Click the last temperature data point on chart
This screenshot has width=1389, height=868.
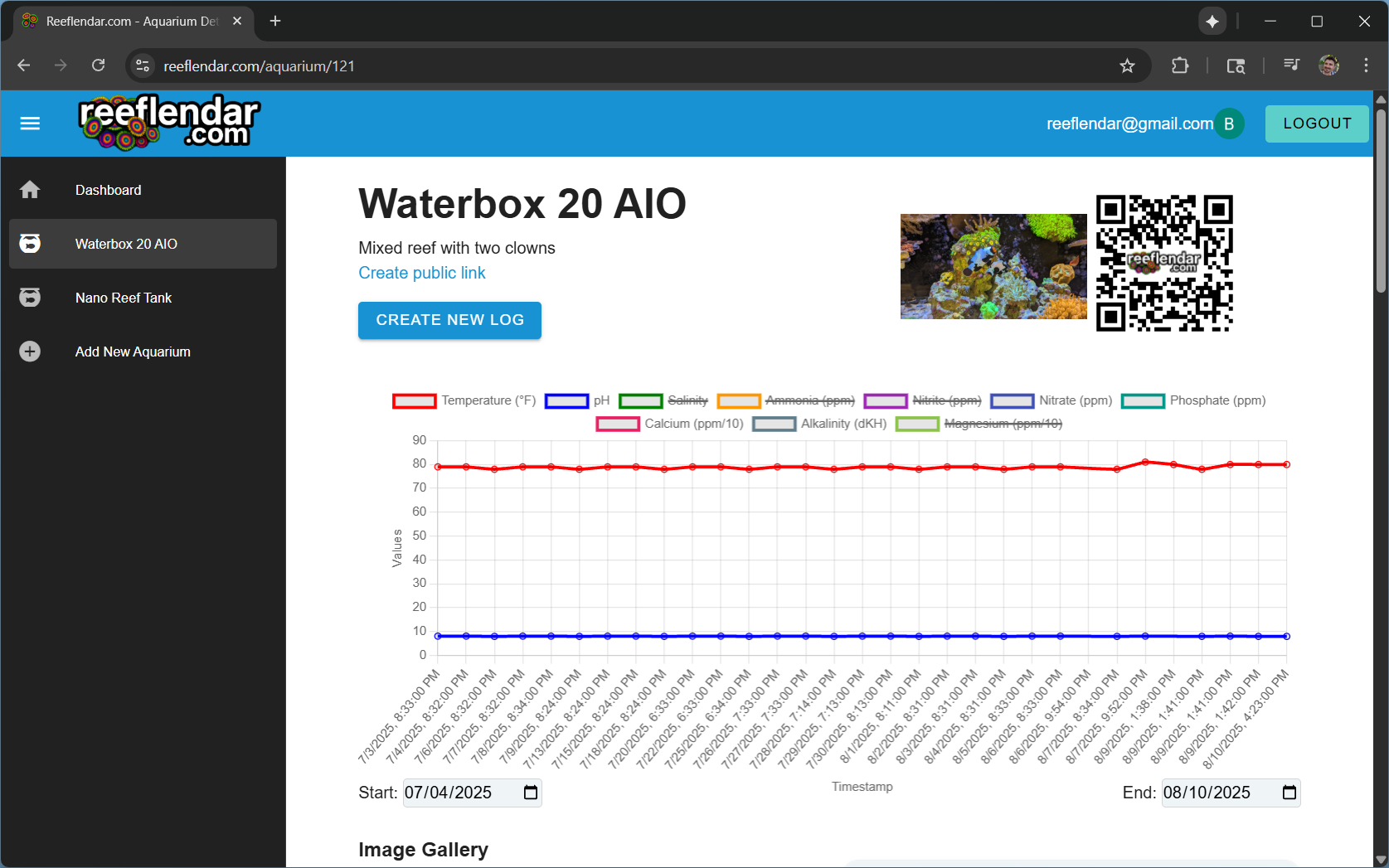[x=1287, y=464]
